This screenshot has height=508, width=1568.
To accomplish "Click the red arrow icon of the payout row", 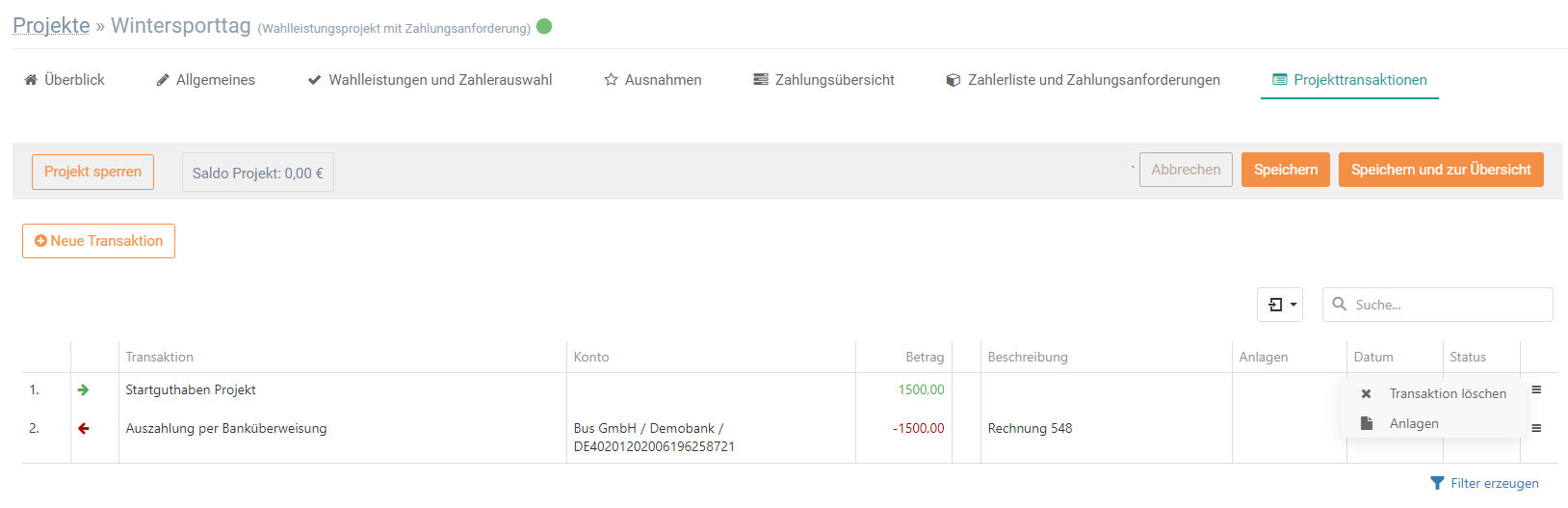I will coord(84,429).
